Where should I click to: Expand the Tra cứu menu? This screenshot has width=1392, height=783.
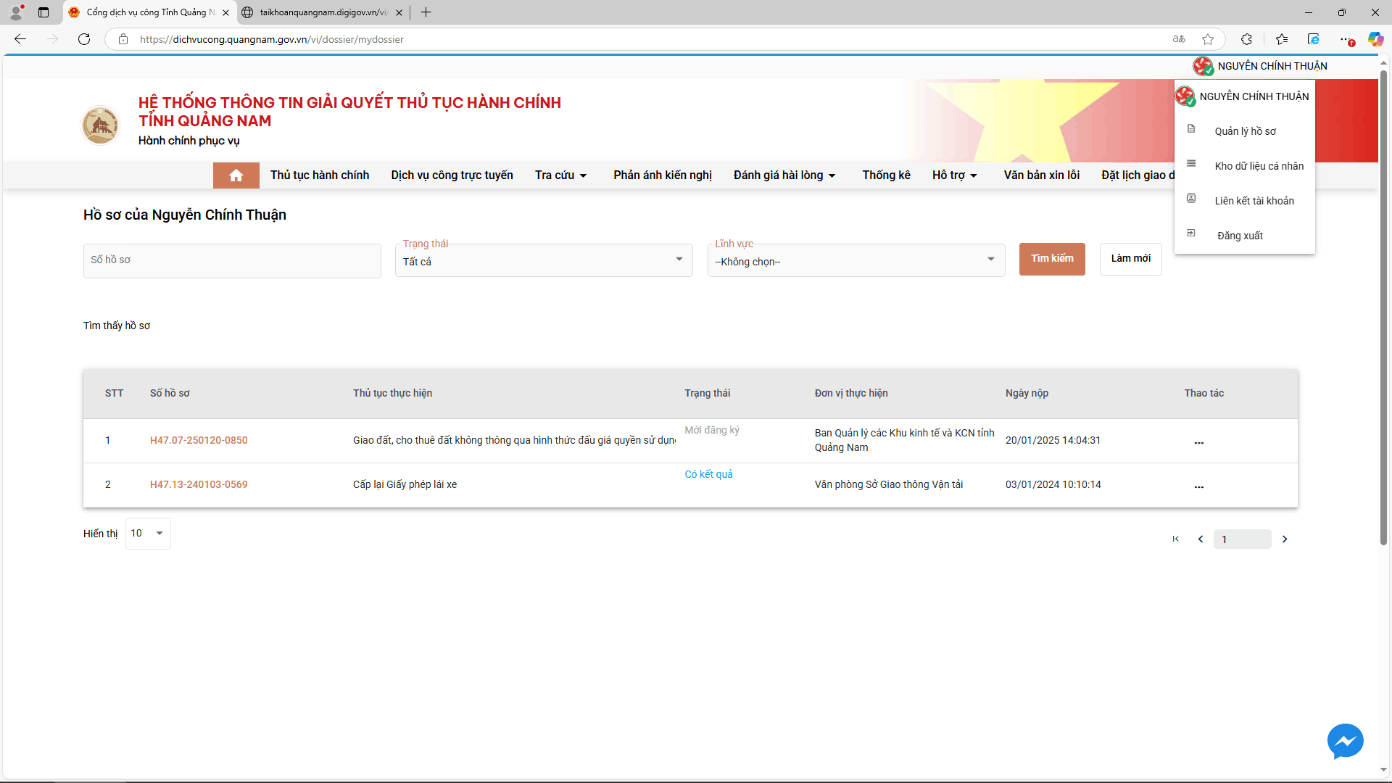pyautogui.click(x=560, y=175)
